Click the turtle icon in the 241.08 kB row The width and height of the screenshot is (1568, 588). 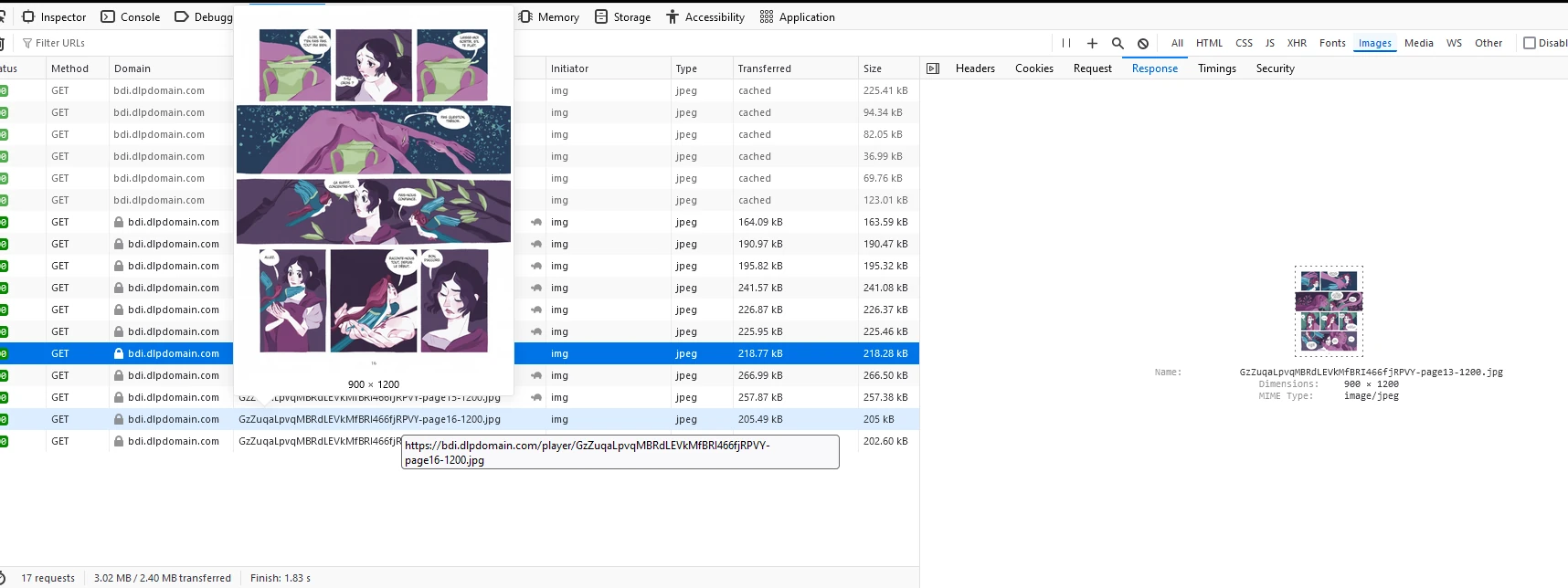click(536, 288)
